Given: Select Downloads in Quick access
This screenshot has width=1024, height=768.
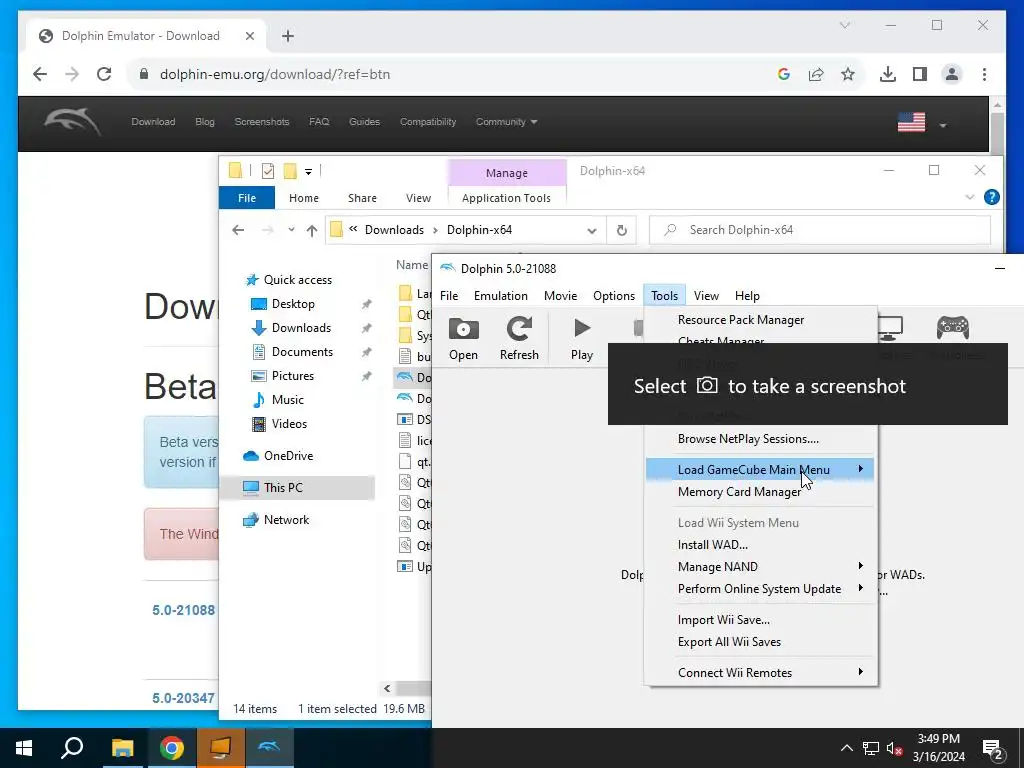Looking at the screenshot, I should pos(301,328).
